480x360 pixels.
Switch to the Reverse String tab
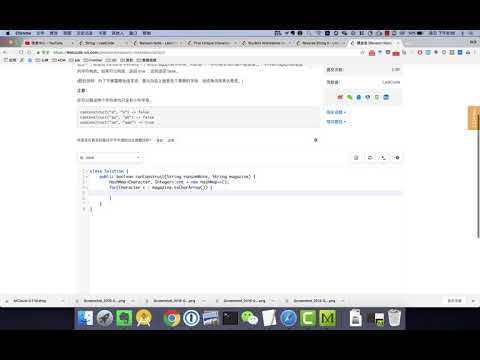click(320, 43)
